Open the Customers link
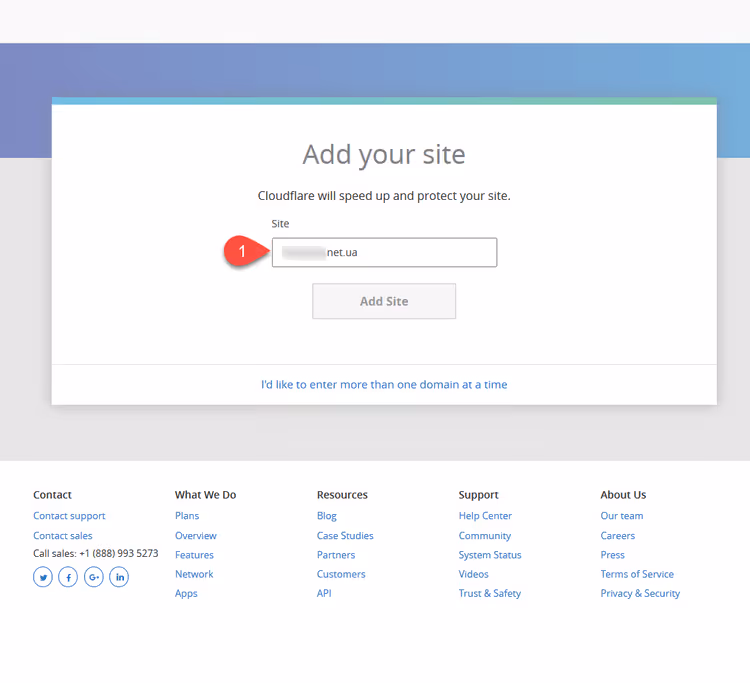The height and width of the screenshot is (683, 750). coord(341,574)
